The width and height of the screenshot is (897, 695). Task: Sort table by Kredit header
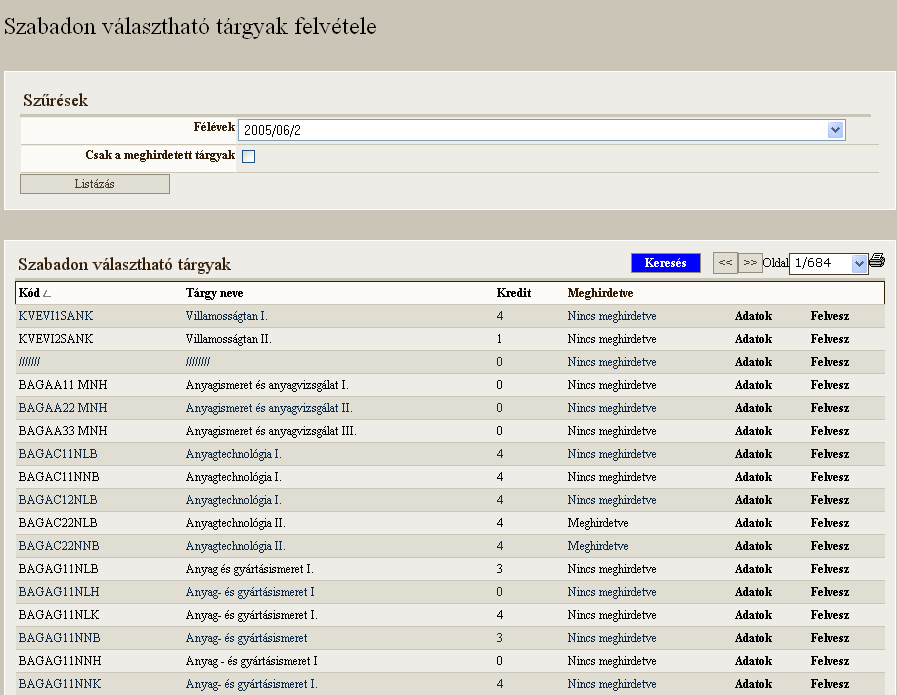coord(514,293)
